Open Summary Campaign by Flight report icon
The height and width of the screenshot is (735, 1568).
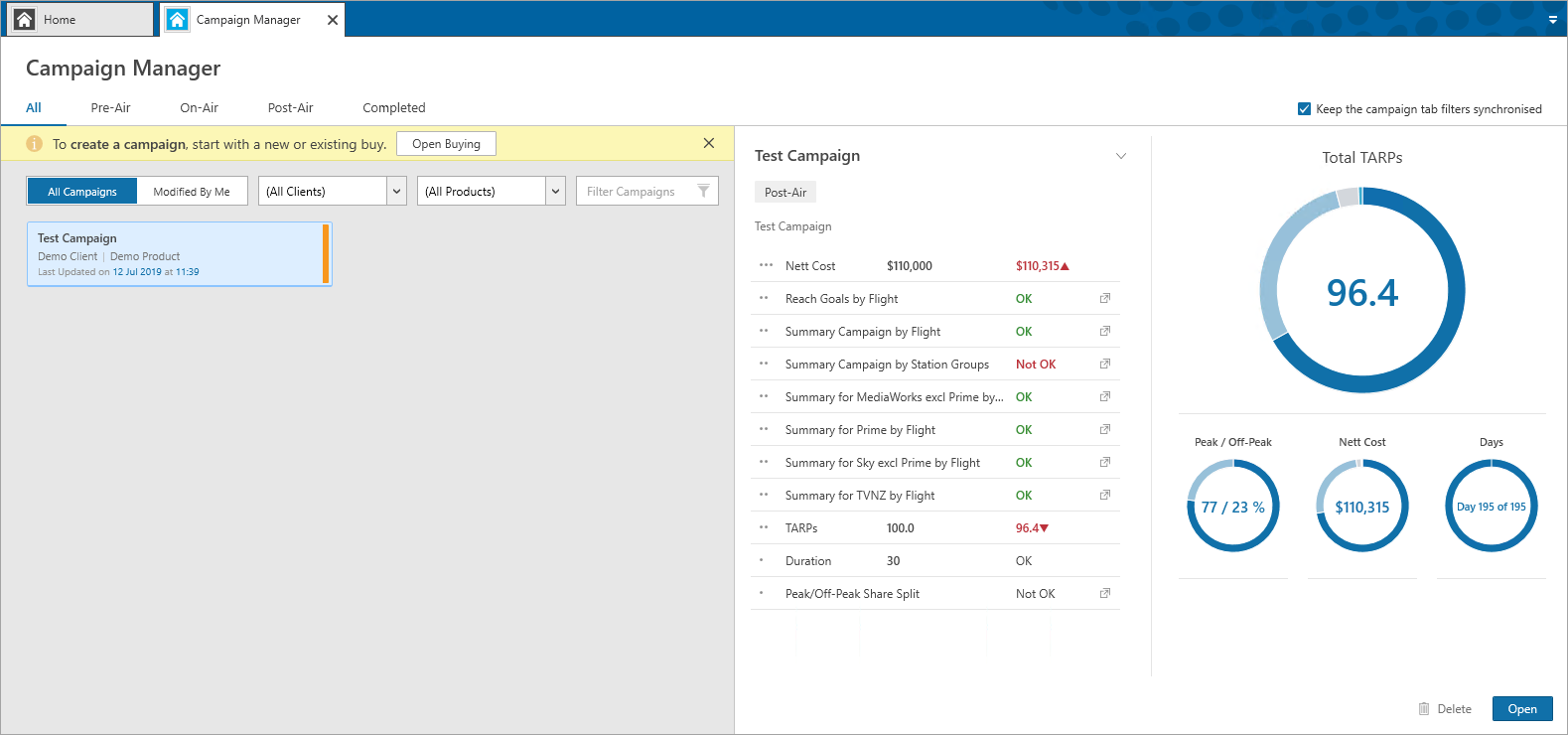(x=1104, y=331)
